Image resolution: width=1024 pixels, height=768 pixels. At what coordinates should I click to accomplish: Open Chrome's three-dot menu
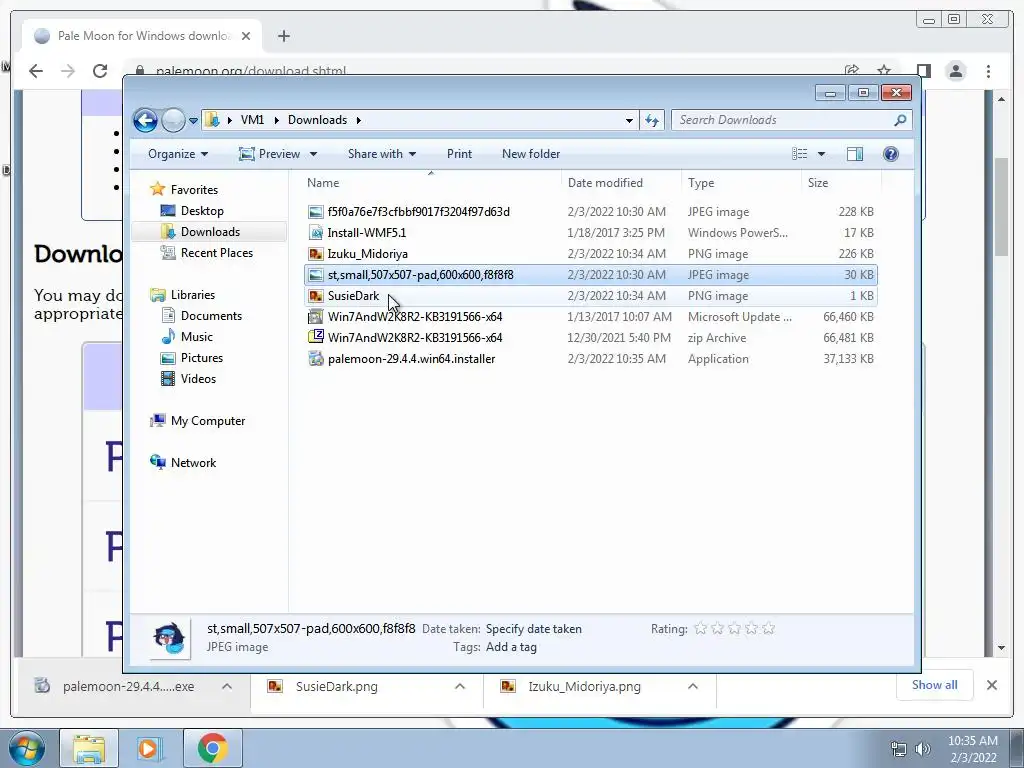click(988, 71)
